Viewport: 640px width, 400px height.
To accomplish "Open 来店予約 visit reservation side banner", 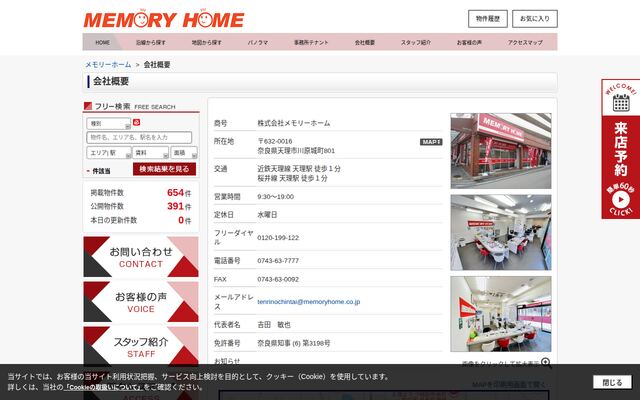I will [620, 149].
